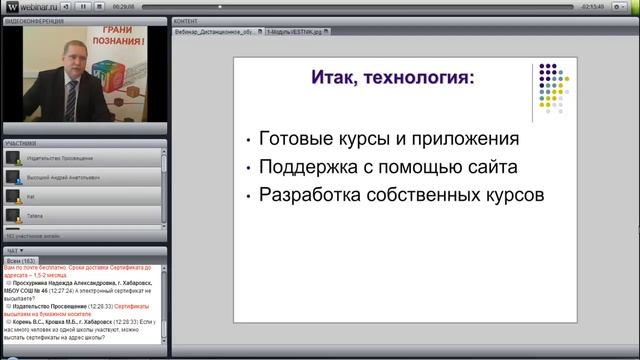Click slide bullet Готовые курсы и приложения
This screenshot has width=640, height=360.
coord(389,138)
